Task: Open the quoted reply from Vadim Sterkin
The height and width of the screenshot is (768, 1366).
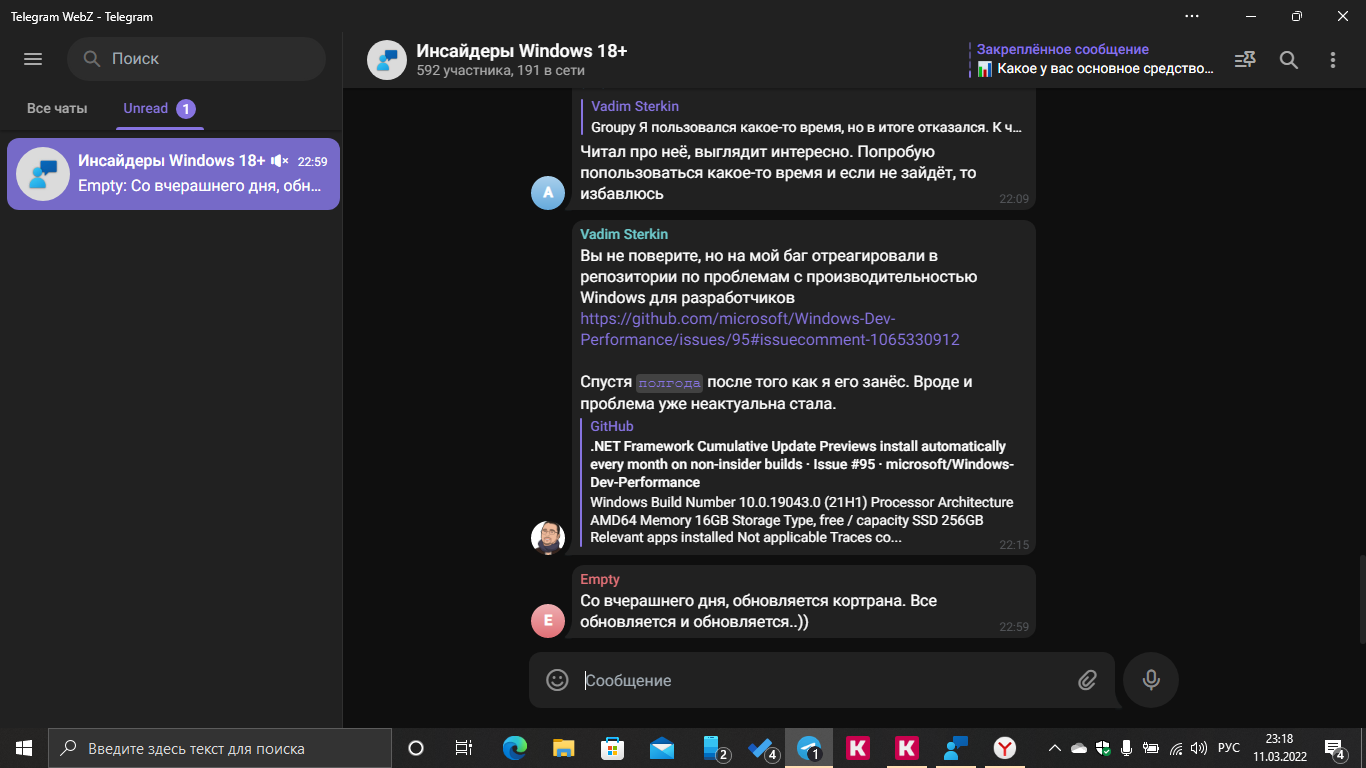Action: pos(803,116)
